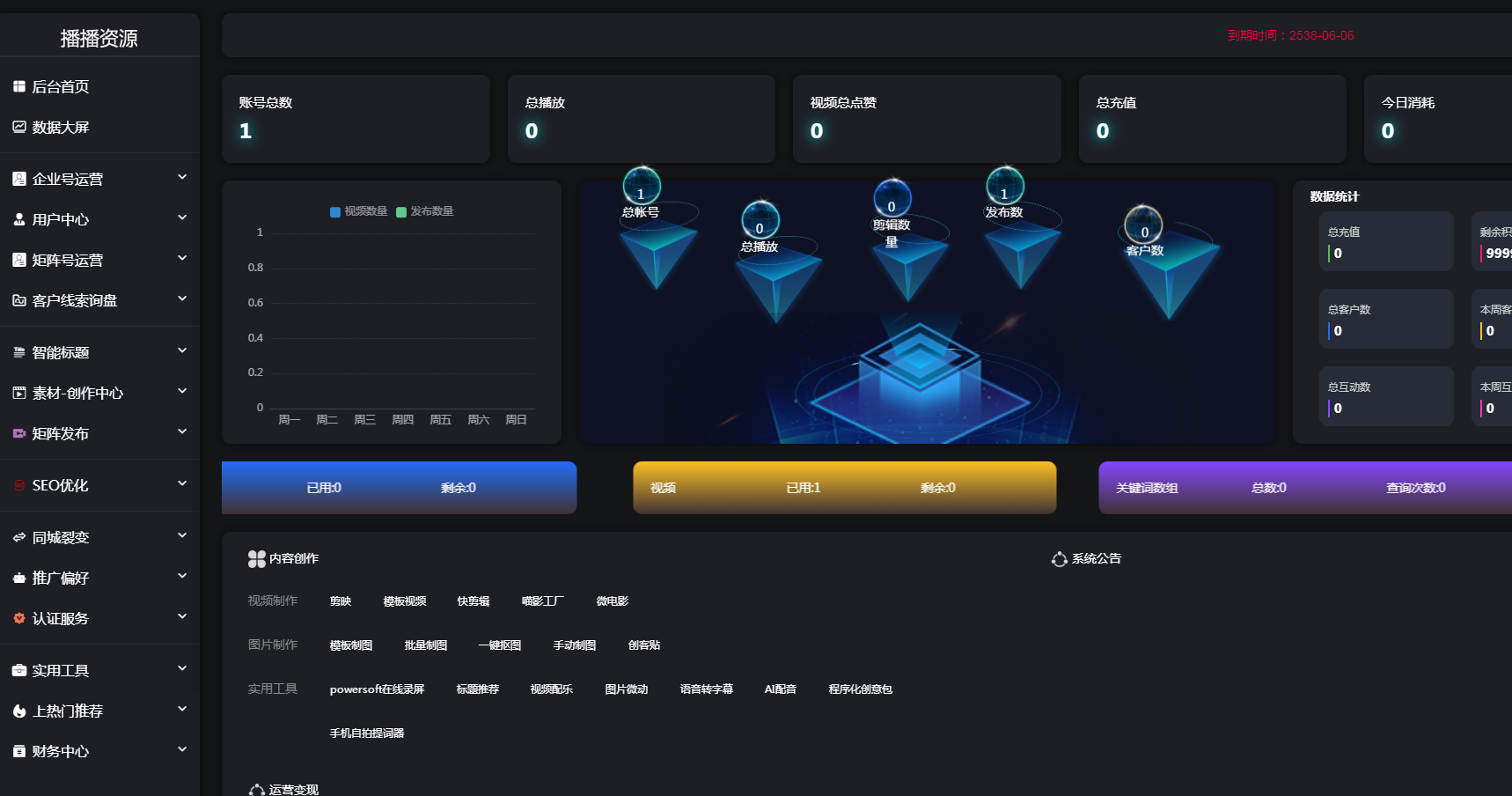Click the red SEO优化 icon

point(19,485)
